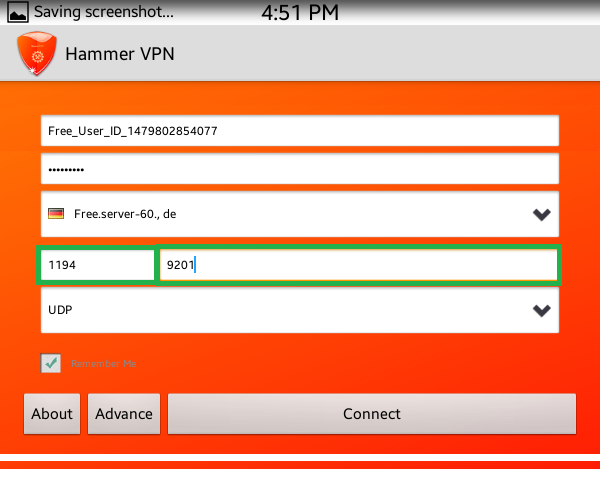Click the Remember Me label
This screenshot has width=600, height=484.
coord(104,363)
